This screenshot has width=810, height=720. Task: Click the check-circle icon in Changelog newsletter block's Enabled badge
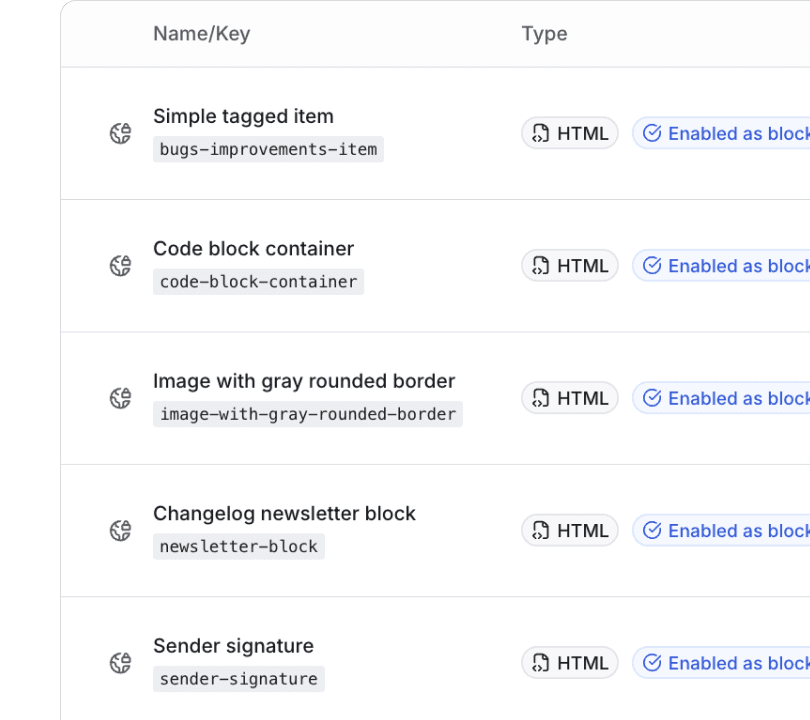(652, 530)
